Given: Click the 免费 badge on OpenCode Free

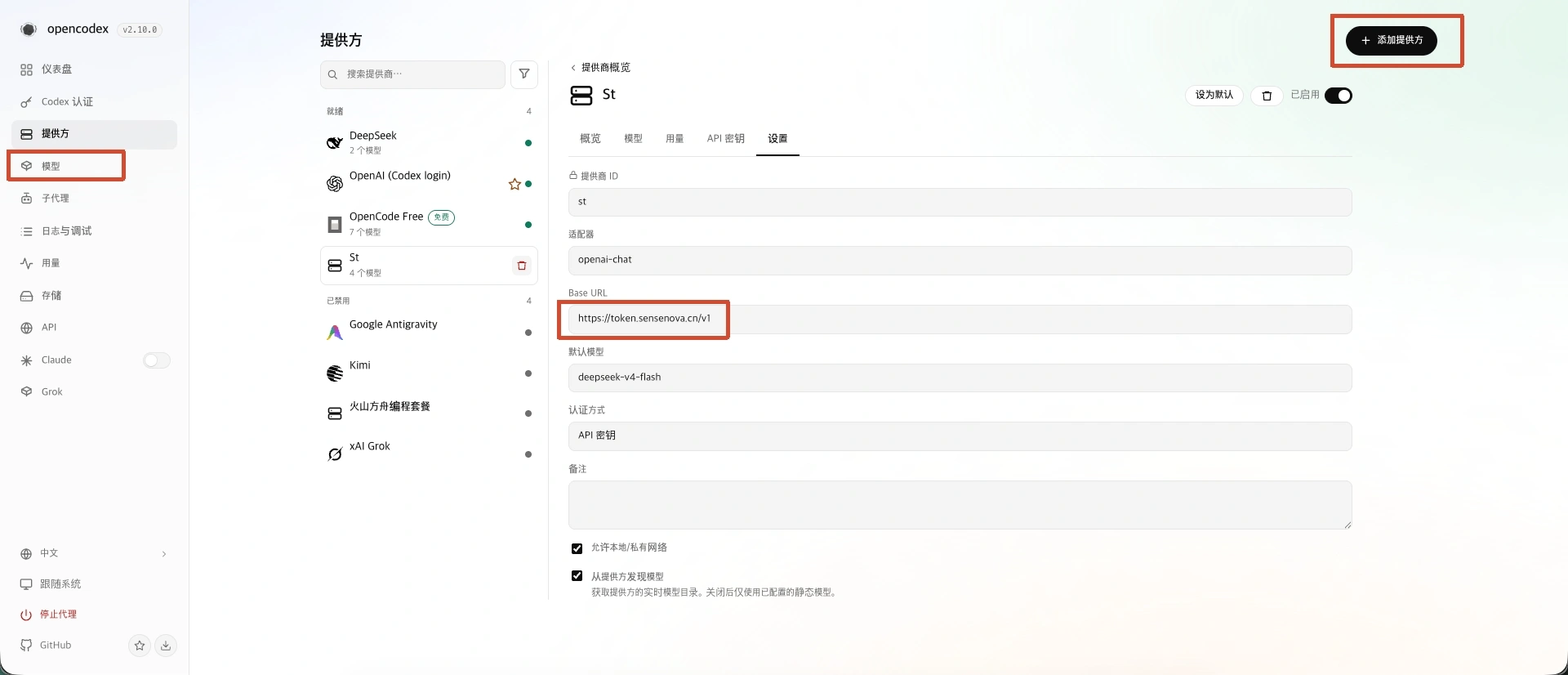Looking at the screenshot, I should click(442, 217).
